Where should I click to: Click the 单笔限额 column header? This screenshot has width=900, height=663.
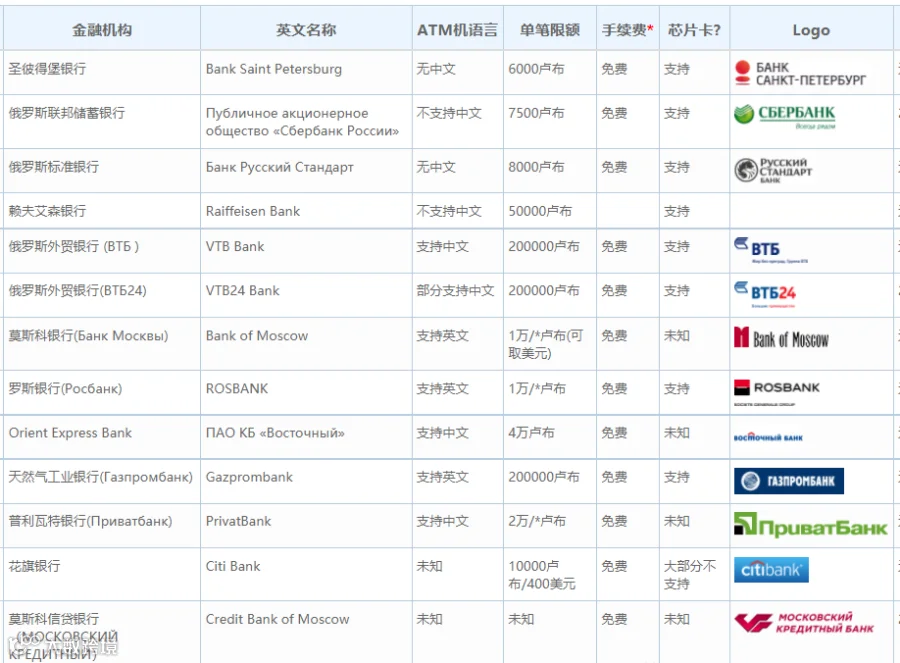[549, 30]
